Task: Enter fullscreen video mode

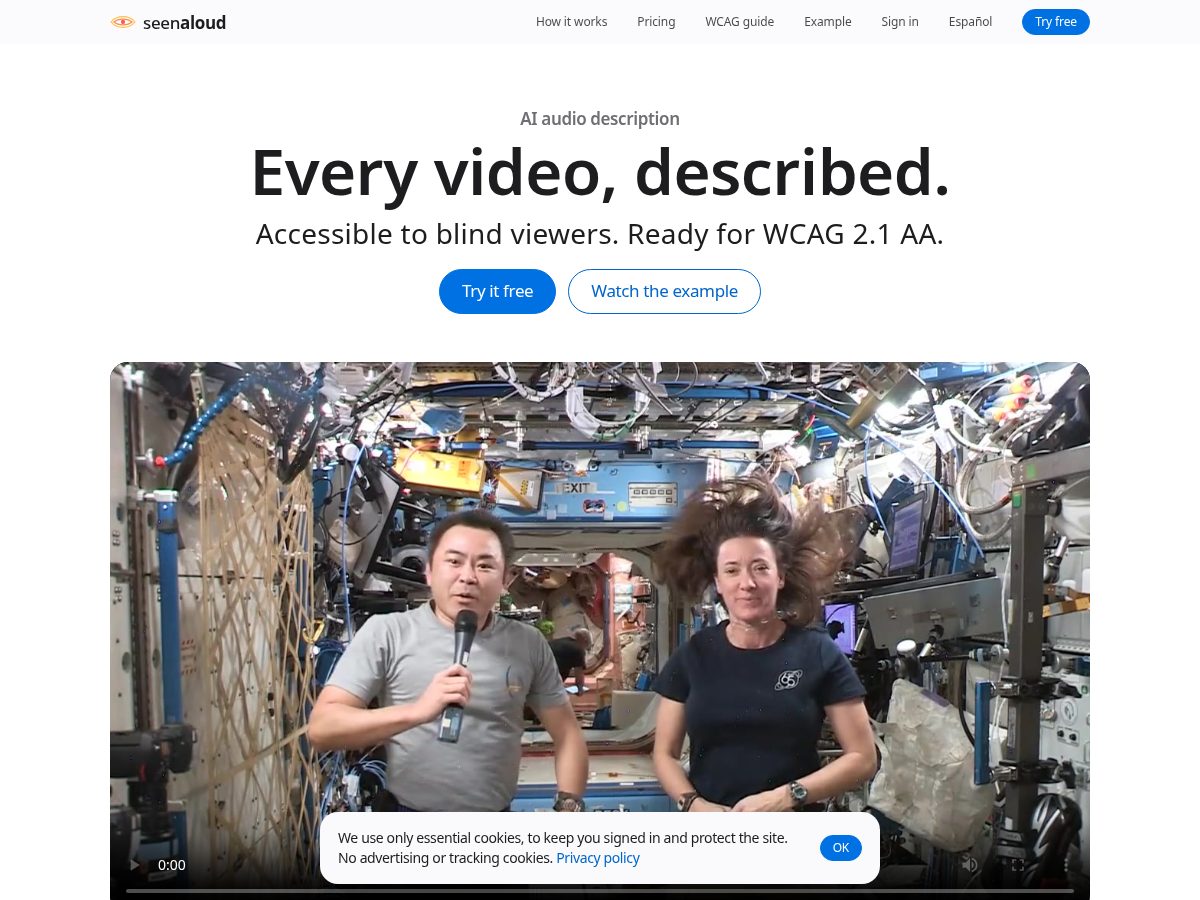Action: tap(1018, 865)
